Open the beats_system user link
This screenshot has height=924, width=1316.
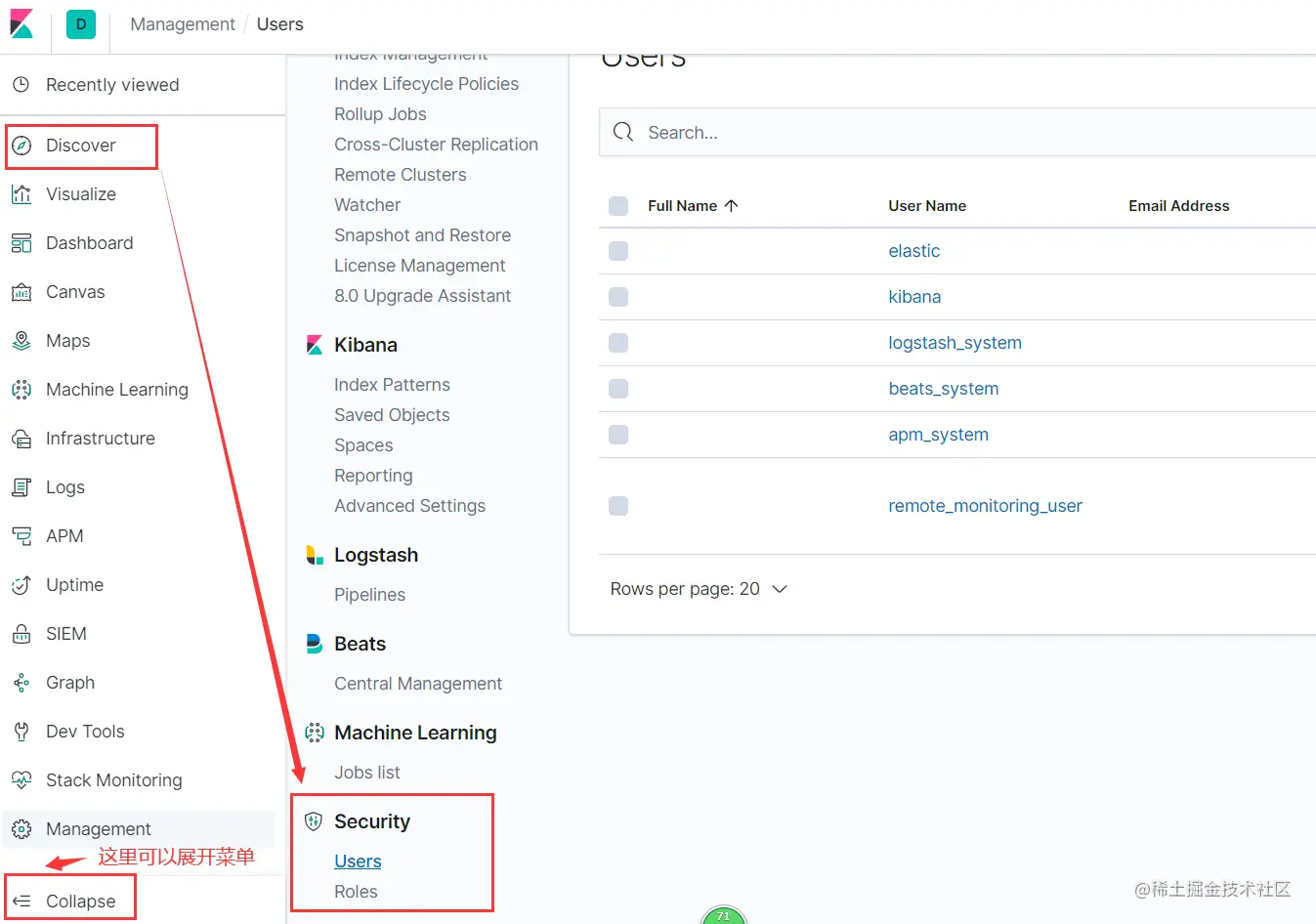point(944,389)
